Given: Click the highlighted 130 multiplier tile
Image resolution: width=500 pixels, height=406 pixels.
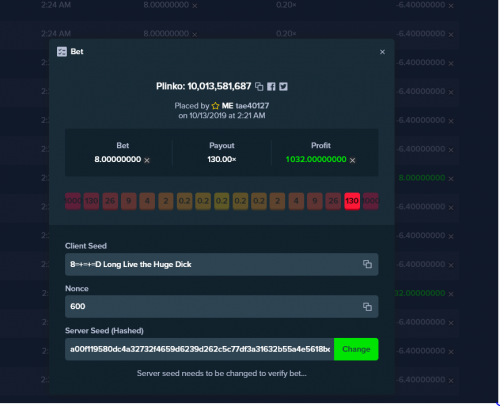Looking at the screenshot, I should click(352, 201).
